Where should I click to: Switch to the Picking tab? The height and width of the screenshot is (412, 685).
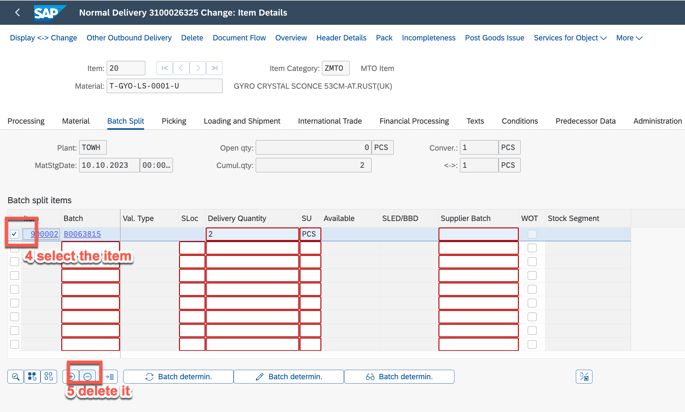pos(174,121)
